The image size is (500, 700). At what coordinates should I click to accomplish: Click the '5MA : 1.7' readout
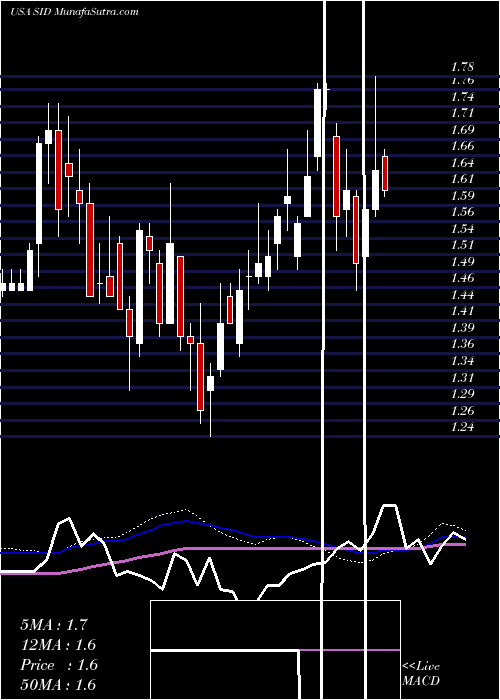pos(54,625)
